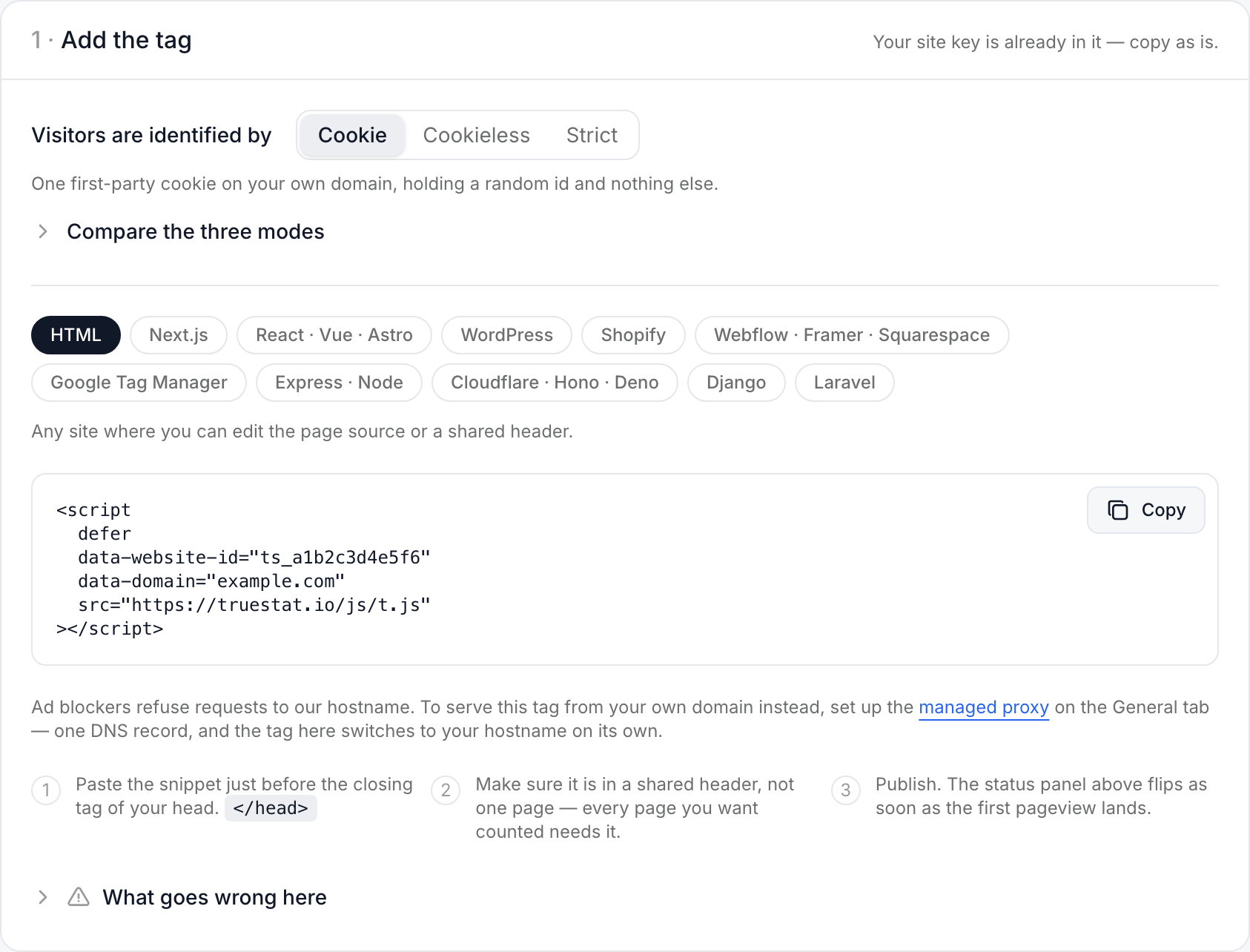The image size is (1250, 952).
Task: Open the Webflow · Framer · Squarespace tab
Action: pos(852,335)
